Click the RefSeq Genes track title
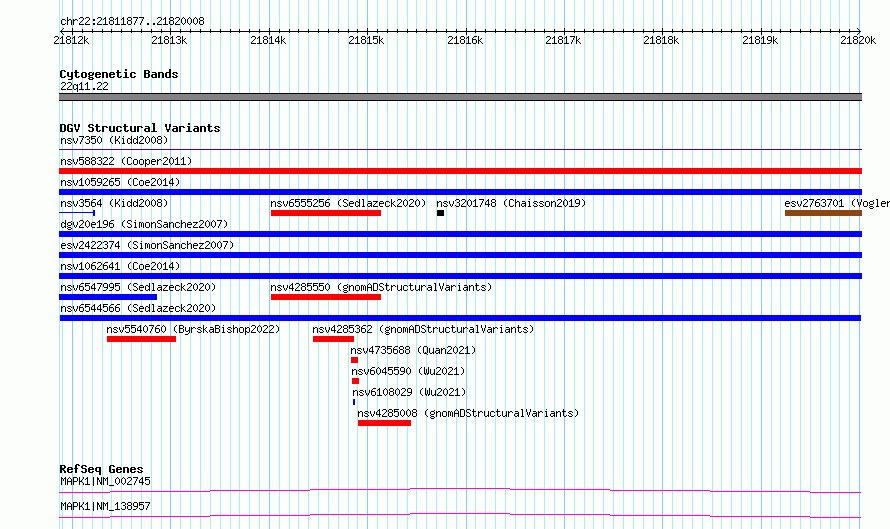The width and height of the screenshot is (890, 529). [x=101, y=469]
